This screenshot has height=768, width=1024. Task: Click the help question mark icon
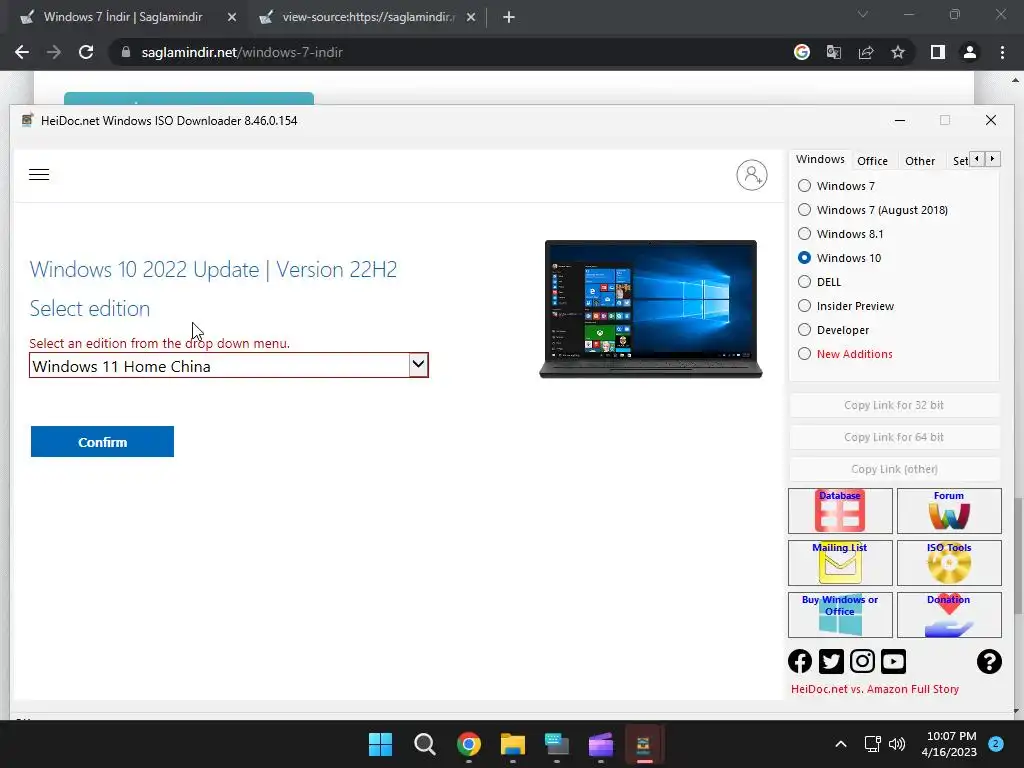pyautogui.click(x=989, y=661)
